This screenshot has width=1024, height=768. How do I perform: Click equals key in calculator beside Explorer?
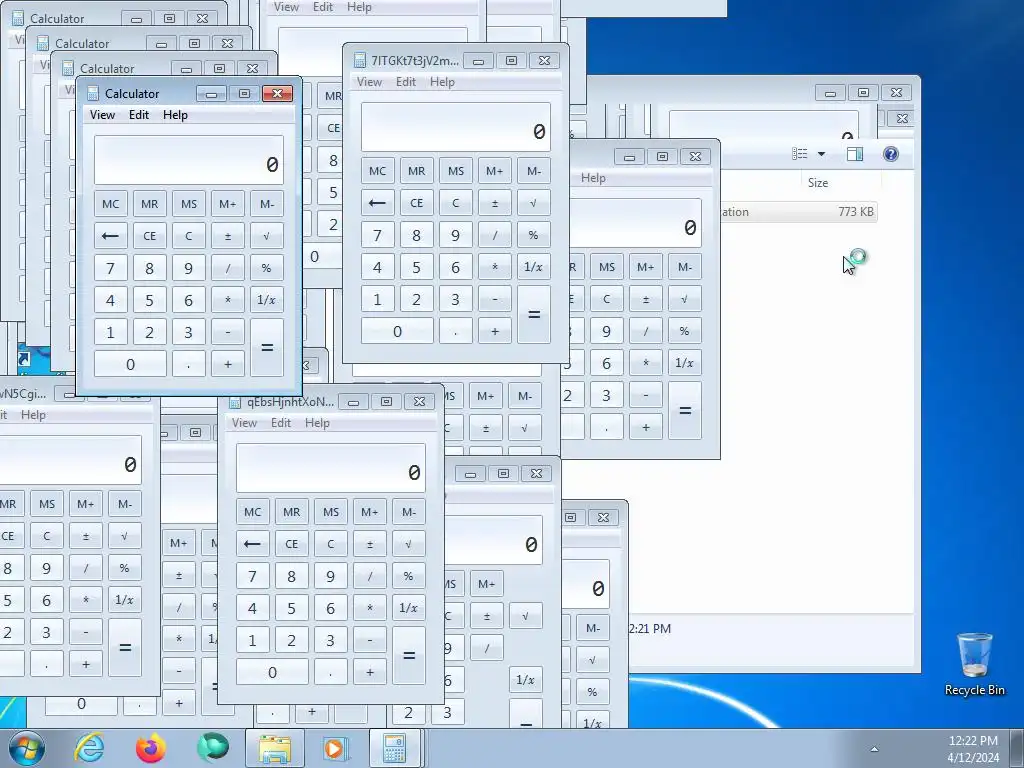(684, 410)
